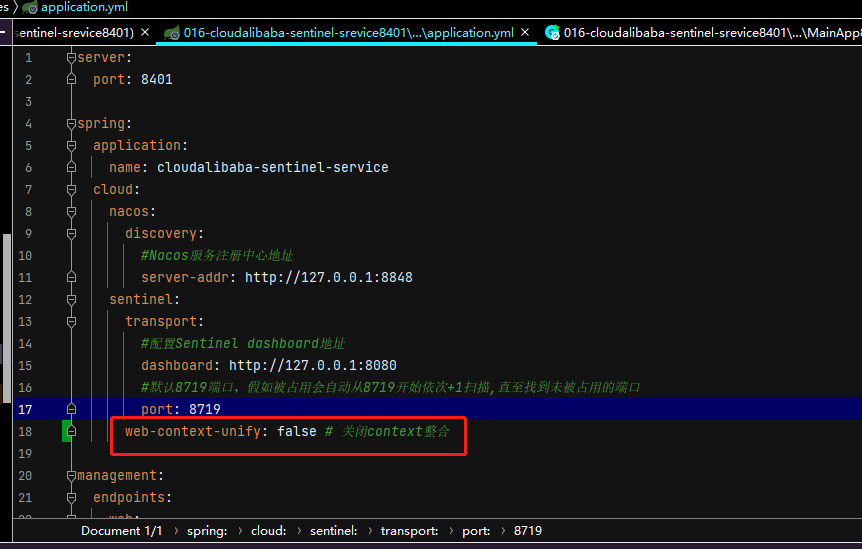Click the 'discovery:' key on line 9
Screen dimensions: 862x549
click(164, 234)
